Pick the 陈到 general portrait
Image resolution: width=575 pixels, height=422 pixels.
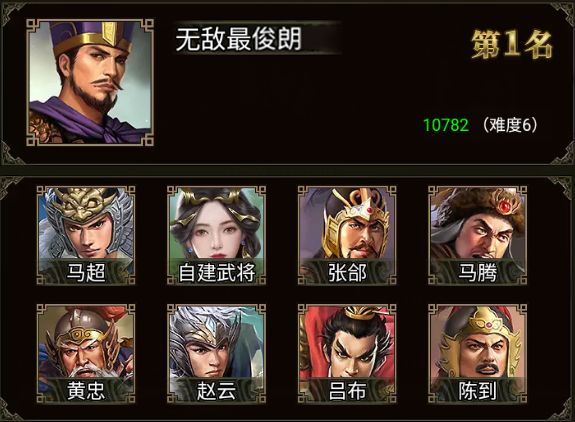477,353
